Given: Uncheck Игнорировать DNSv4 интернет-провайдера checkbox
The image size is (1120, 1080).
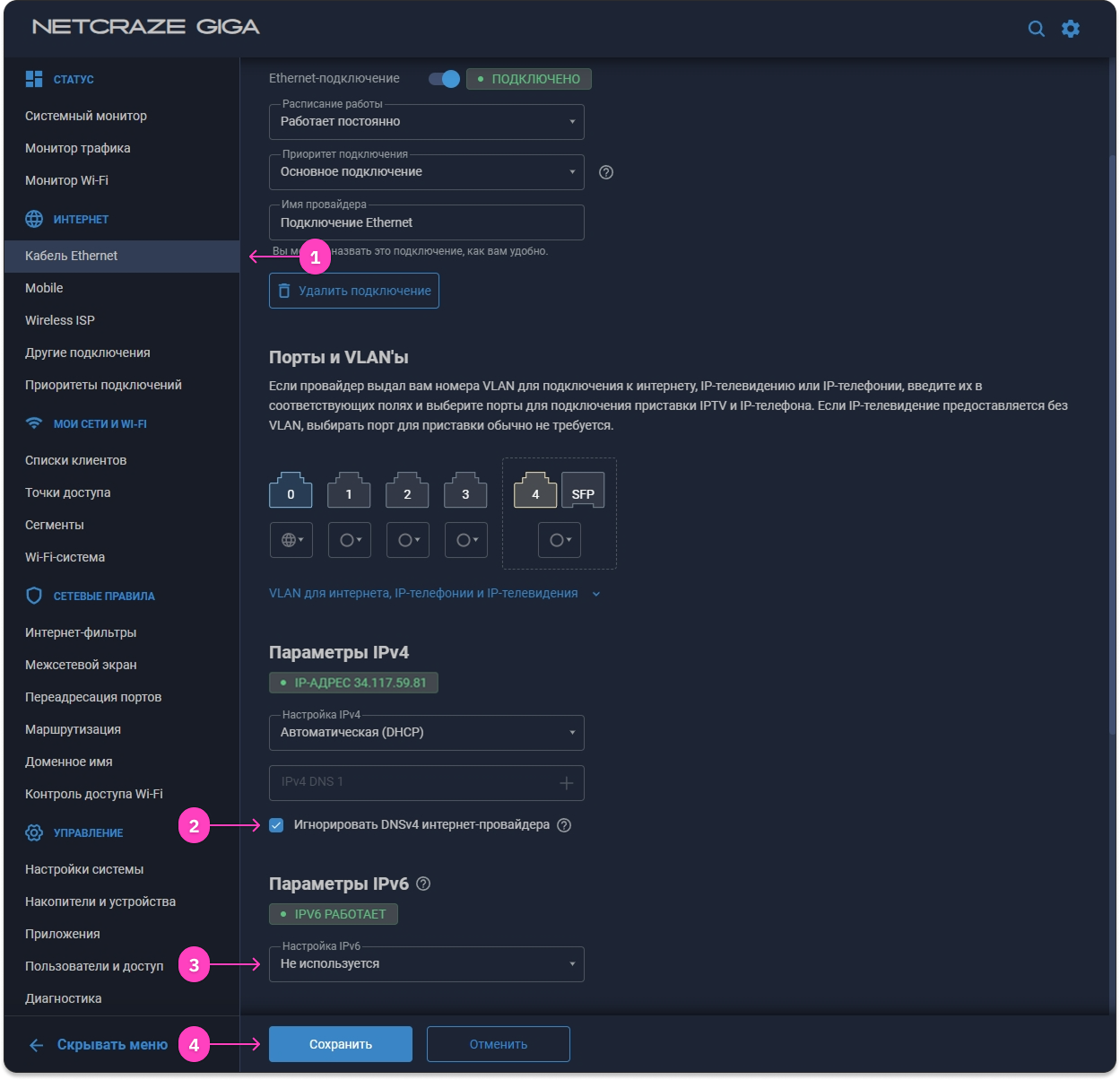Looking at the screenshot, I should [x=276, y=825].
